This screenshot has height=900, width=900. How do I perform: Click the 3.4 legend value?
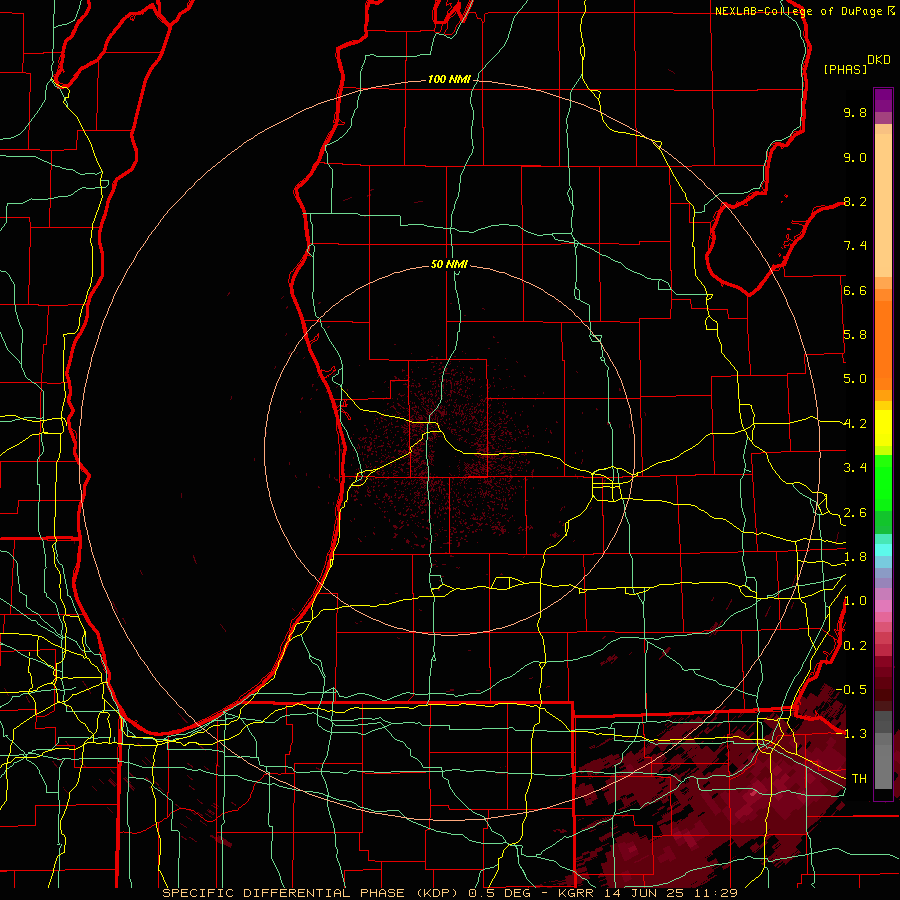855,468
